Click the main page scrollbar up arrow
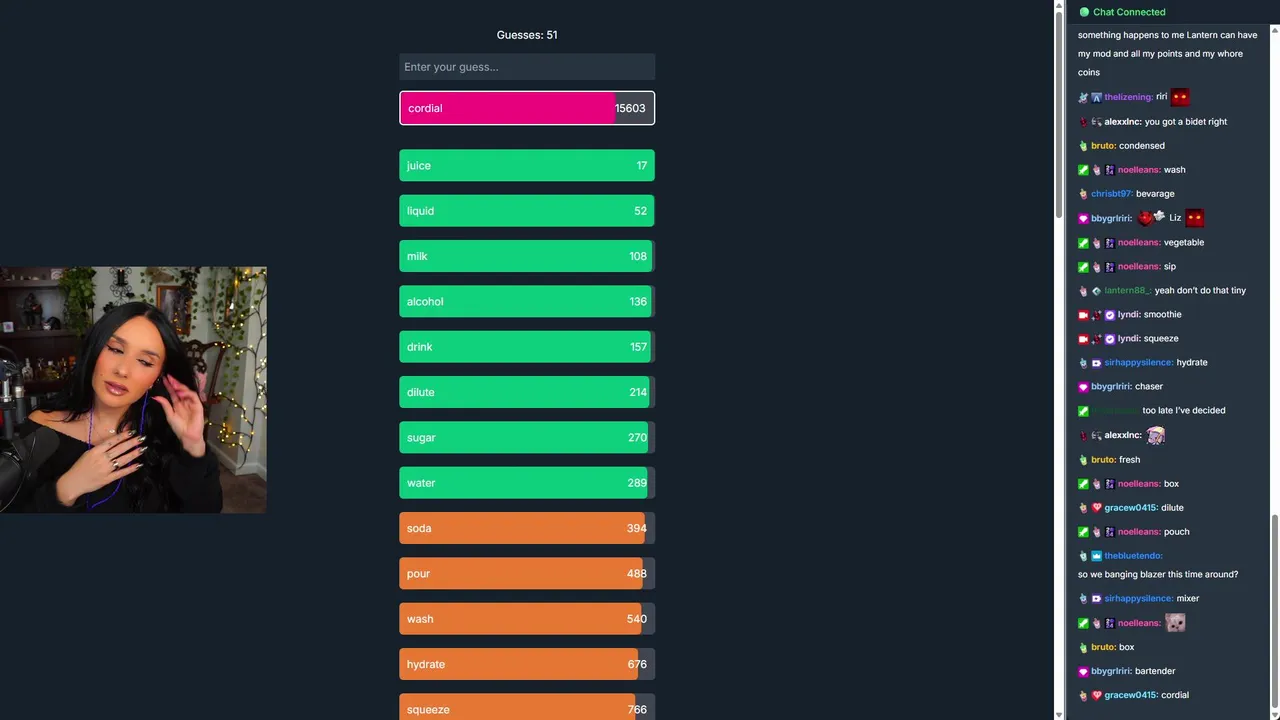This screenshot has height=720, width=1280. 1060,6
